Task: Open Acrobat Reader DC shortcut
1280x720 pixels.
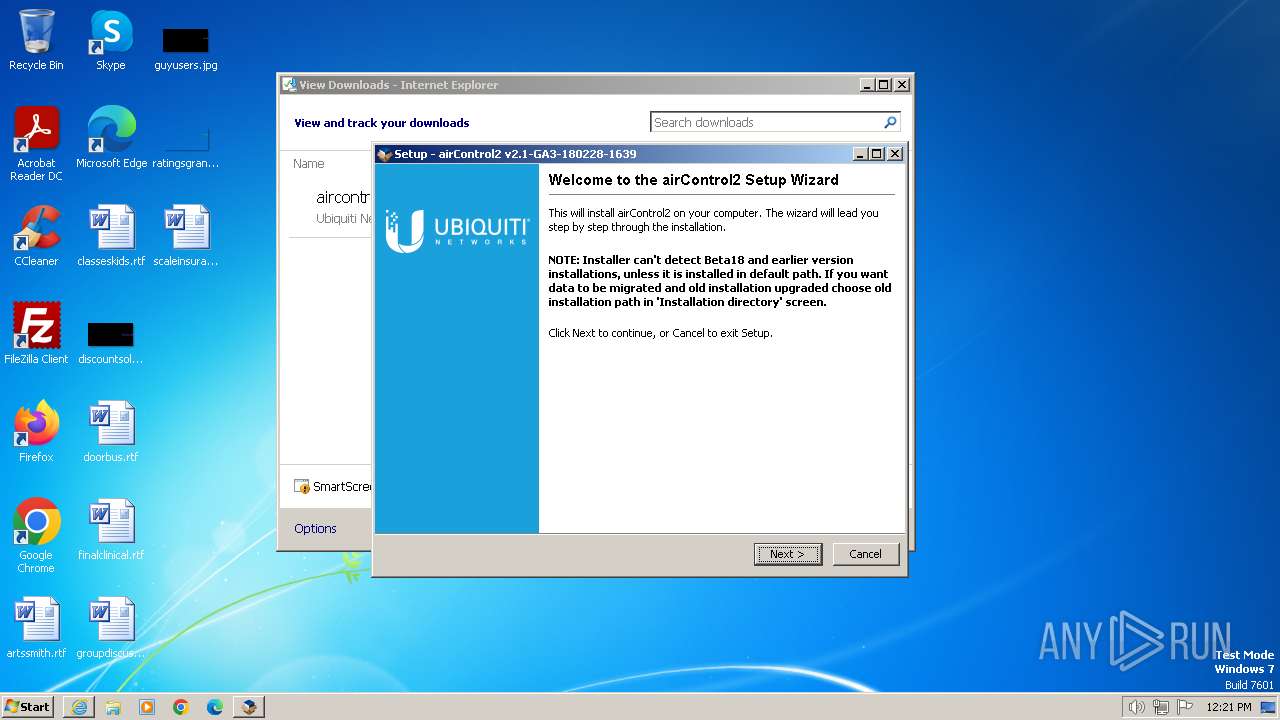Action: pos(36,144)
